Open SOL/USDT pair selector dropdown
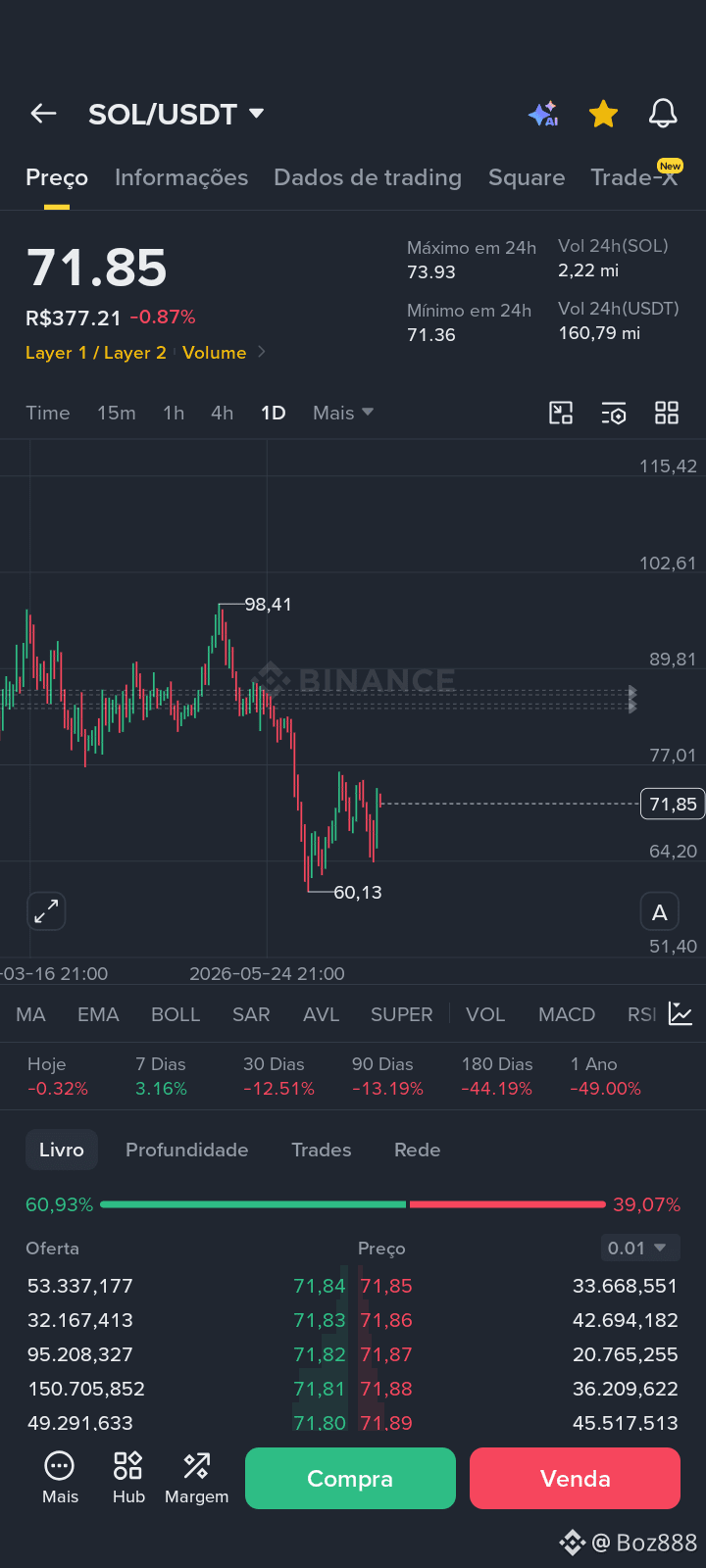706x1568 pixels. point(176,114)
